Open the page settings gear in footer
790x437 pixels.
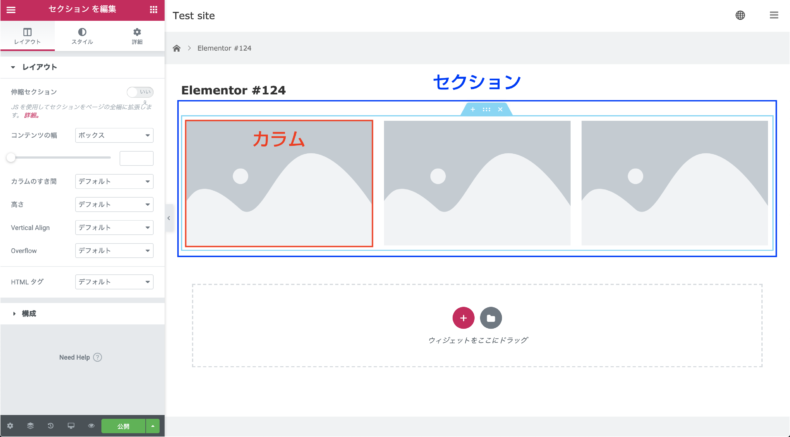click(10, 426)
